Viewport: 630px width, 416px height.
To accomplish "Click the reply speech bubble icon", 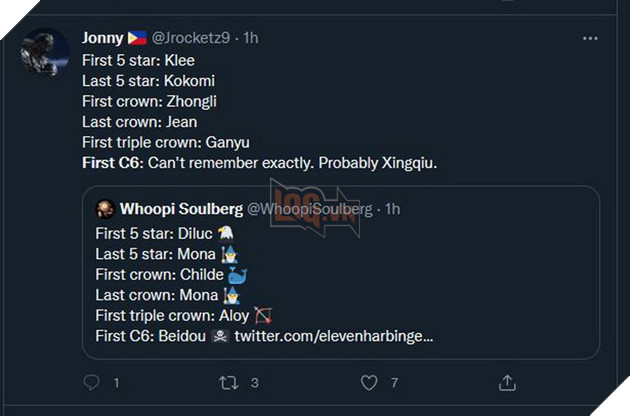I will click(x=91, y=382).
